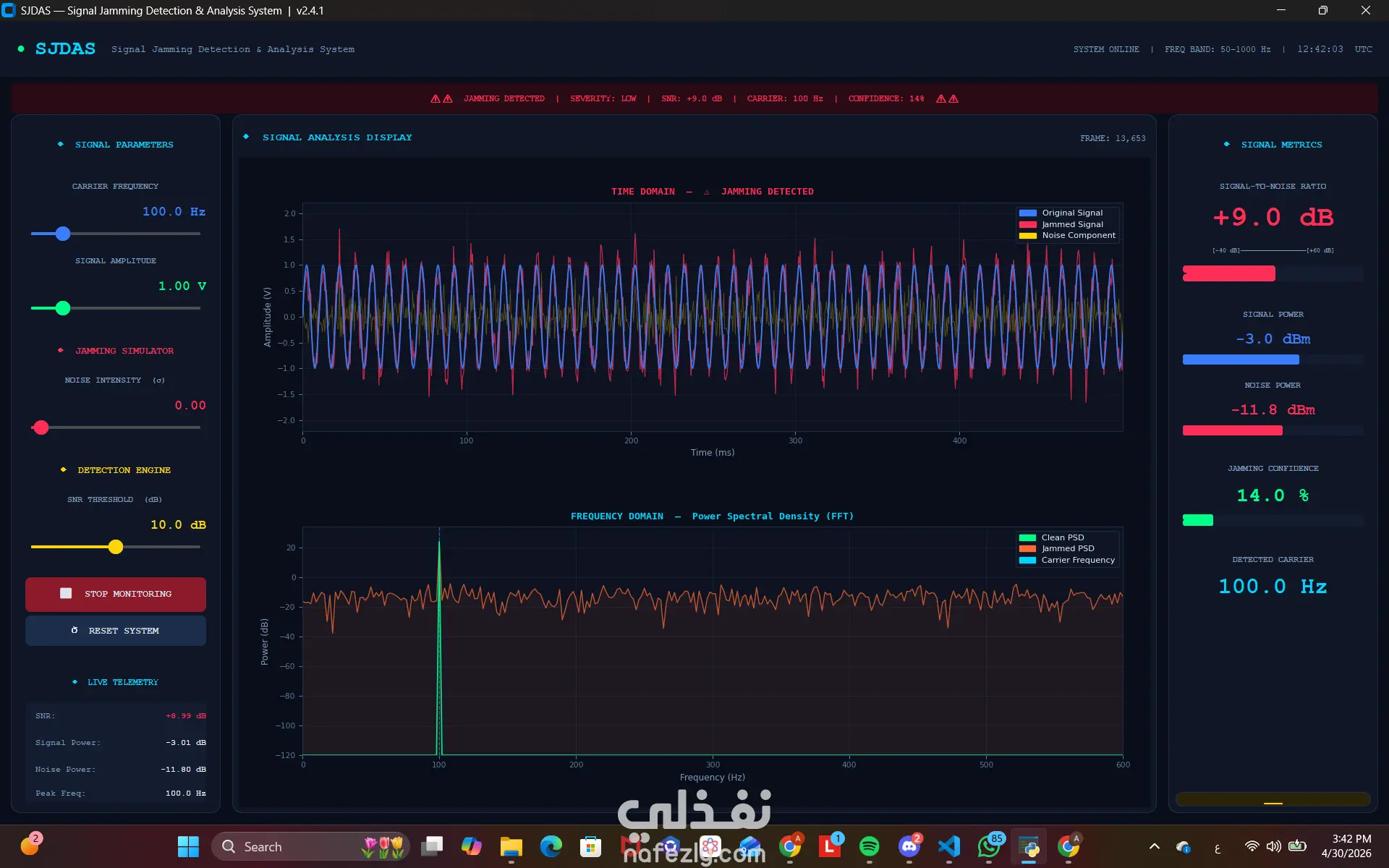Open Discord from the taskbar

coord(909,846)
